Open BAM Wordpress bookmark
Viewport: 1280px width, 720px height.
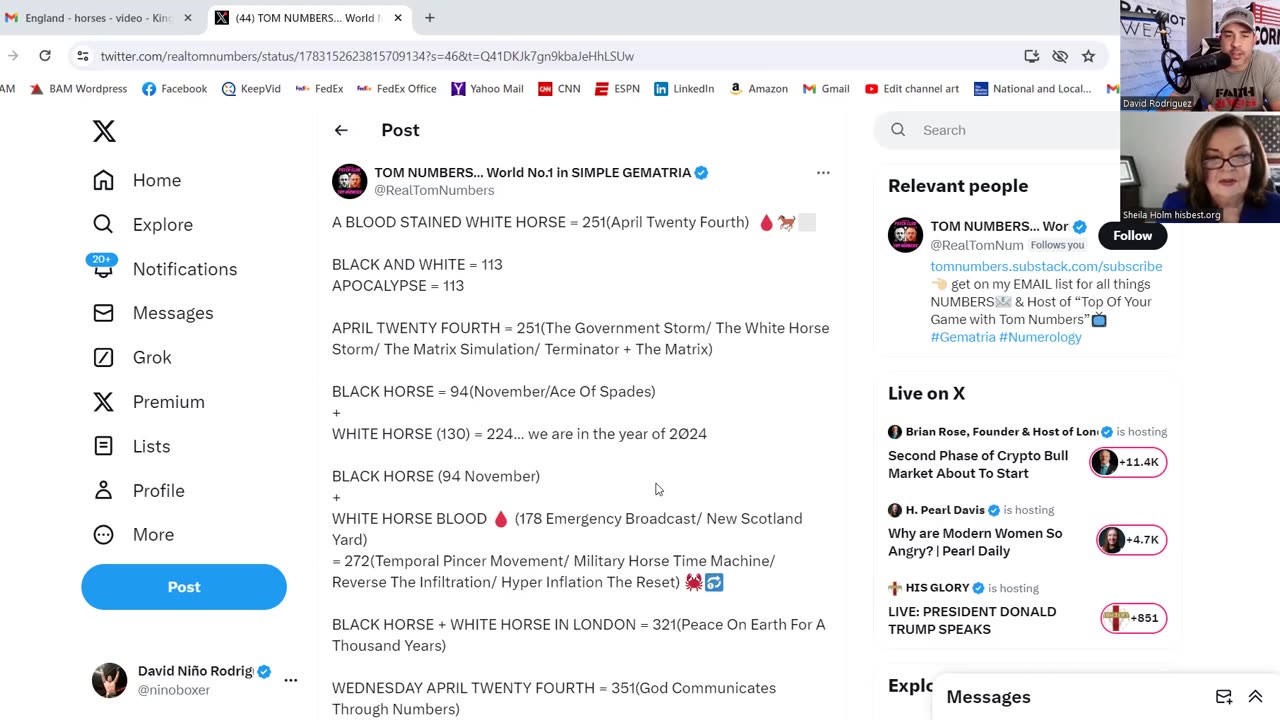click(78, 89)
